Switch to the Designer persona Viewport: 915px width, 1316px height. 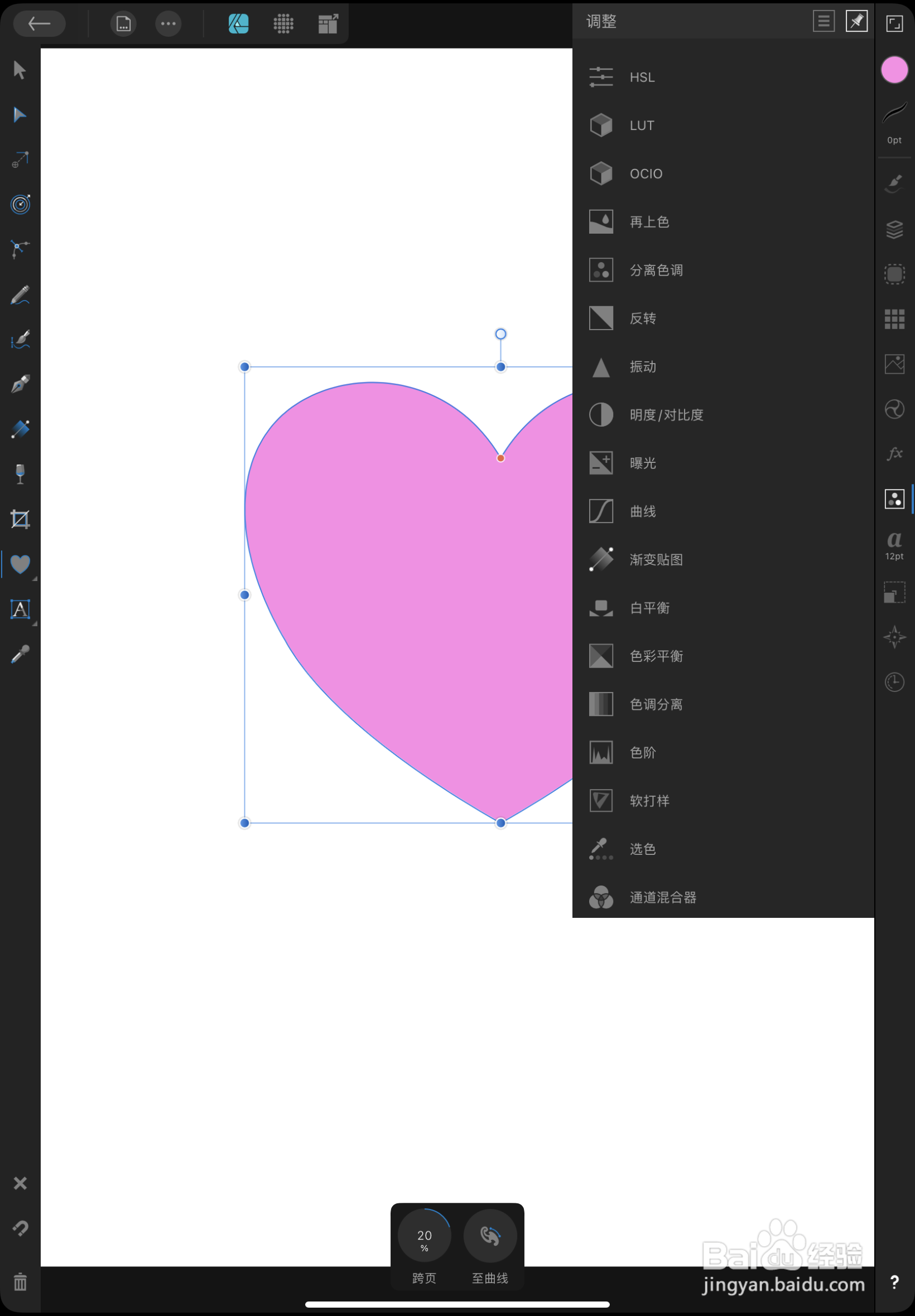[238, 23]
